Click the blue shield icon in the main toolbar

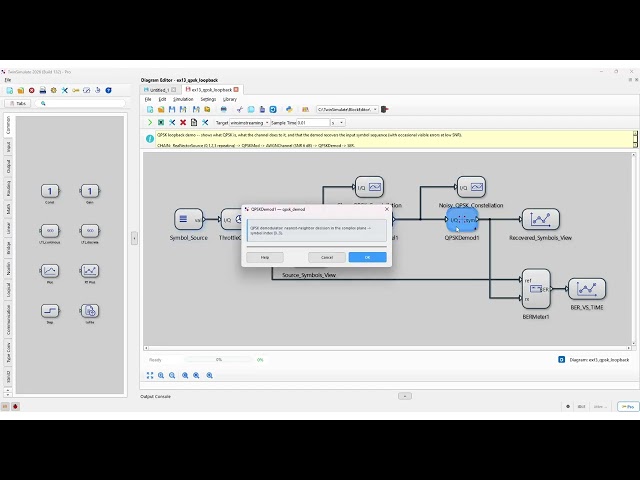pos(109,90)
